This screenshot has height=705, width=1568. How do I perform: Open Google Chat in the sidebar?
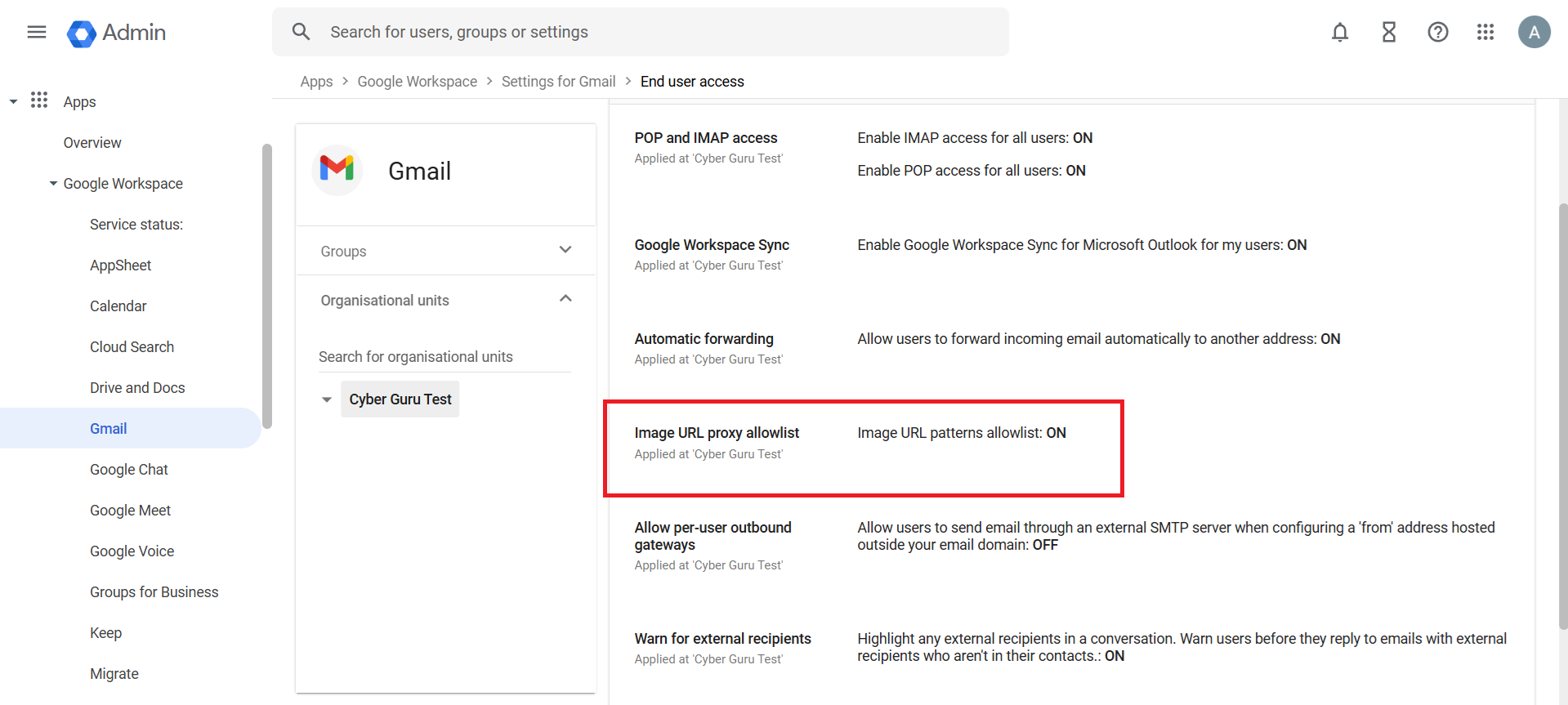[x=129, y=470]
